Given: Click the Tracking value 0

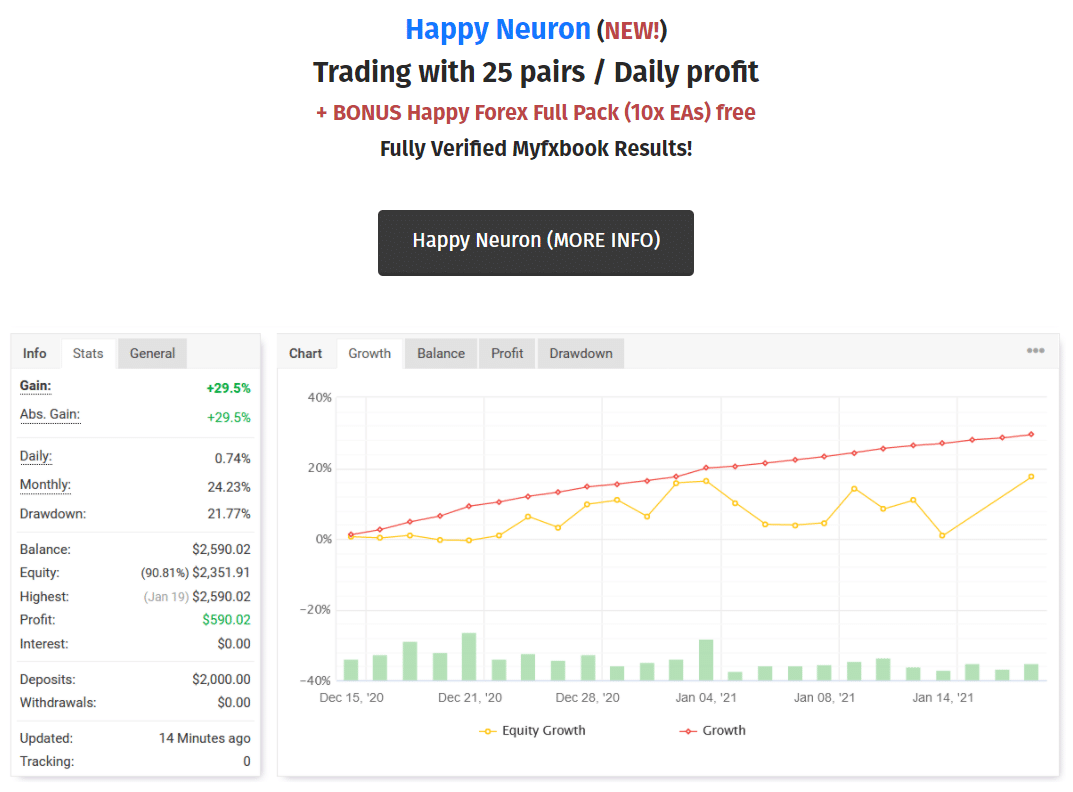Looking at the screenshot, I should pyautogui.click(x=247, y=761).
